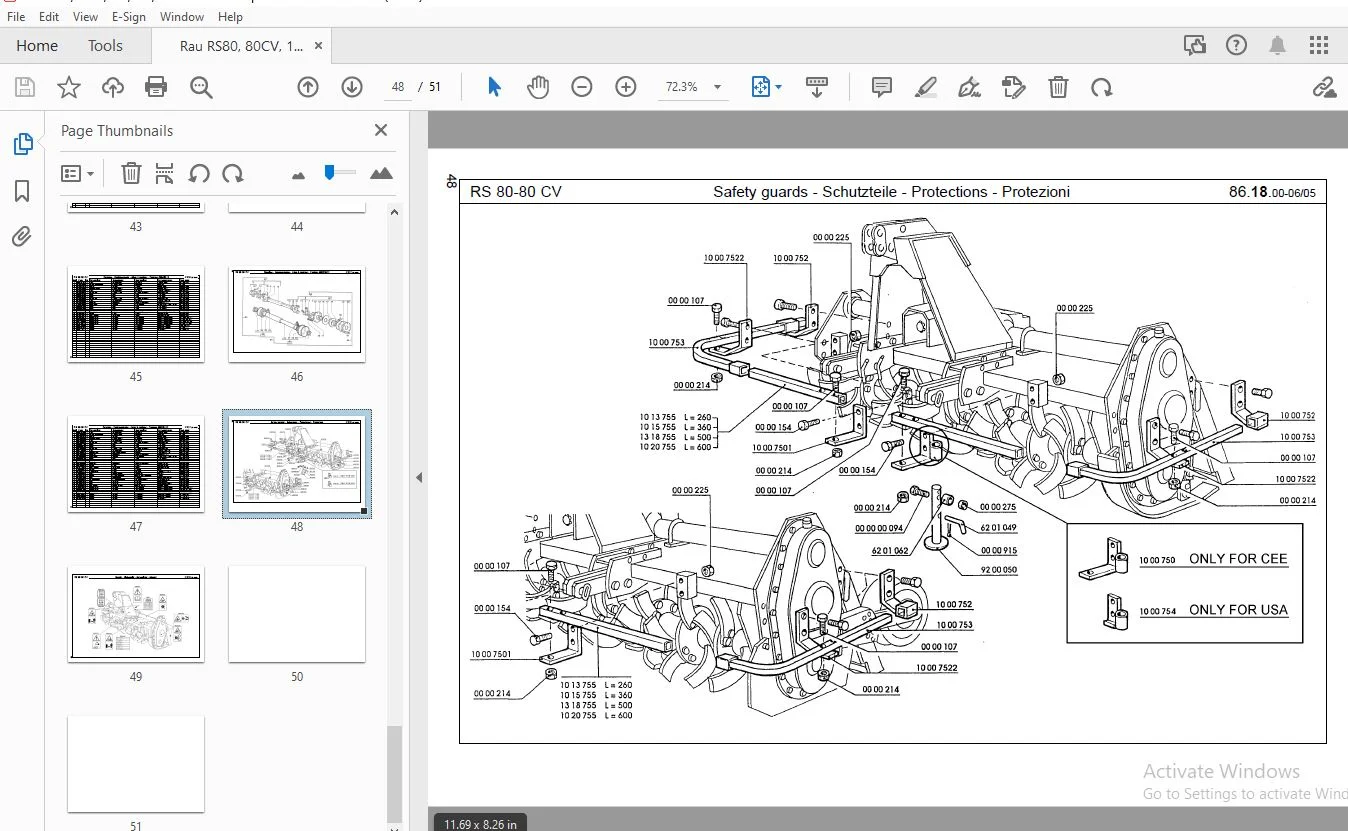Select page 45 thumbnail

click(x=136, y=314)
